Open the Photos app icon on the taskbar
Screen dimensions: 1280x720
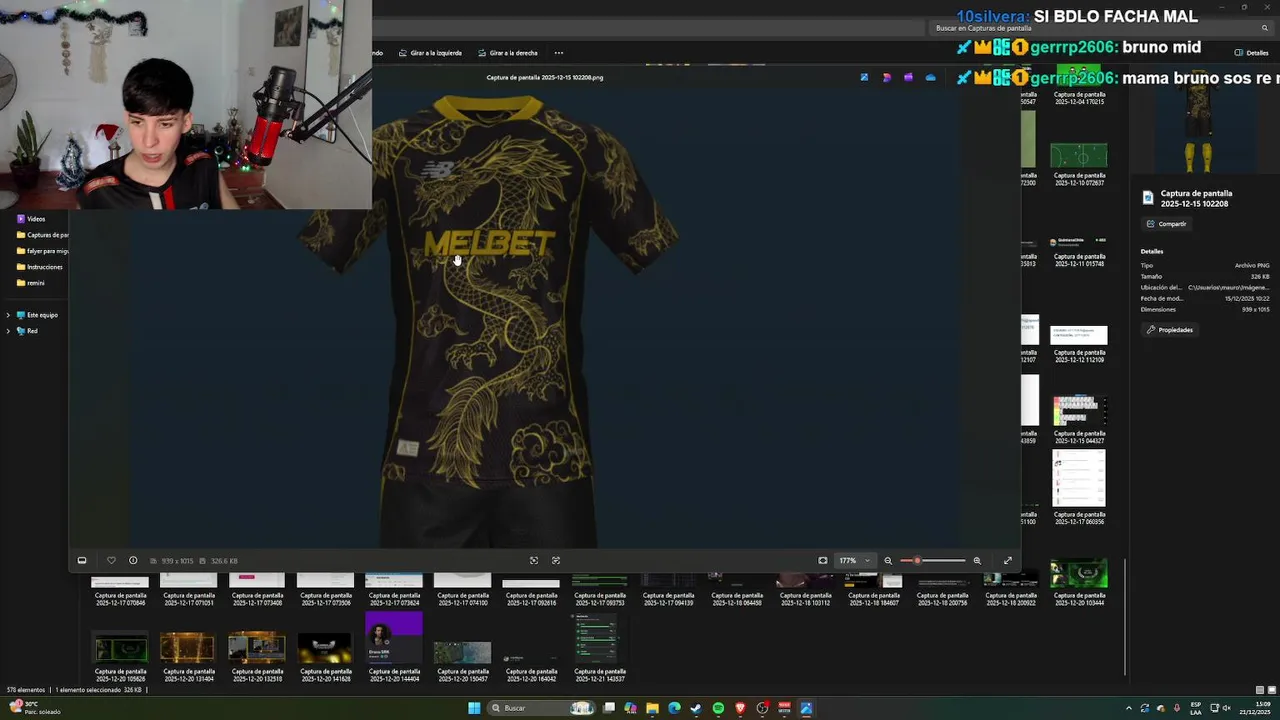point(806,708)
